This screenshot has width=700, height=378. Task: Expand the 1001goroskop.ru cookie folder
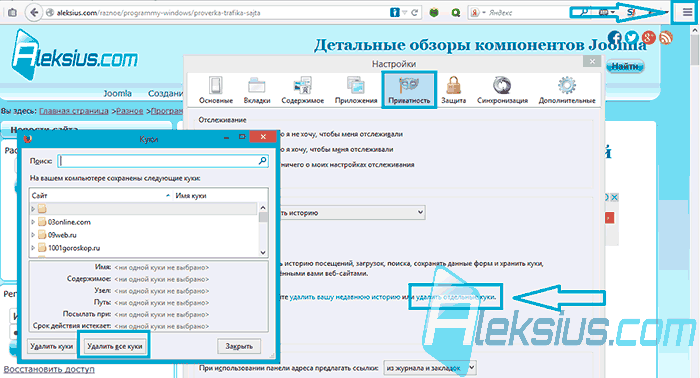[x=33, y=248]
